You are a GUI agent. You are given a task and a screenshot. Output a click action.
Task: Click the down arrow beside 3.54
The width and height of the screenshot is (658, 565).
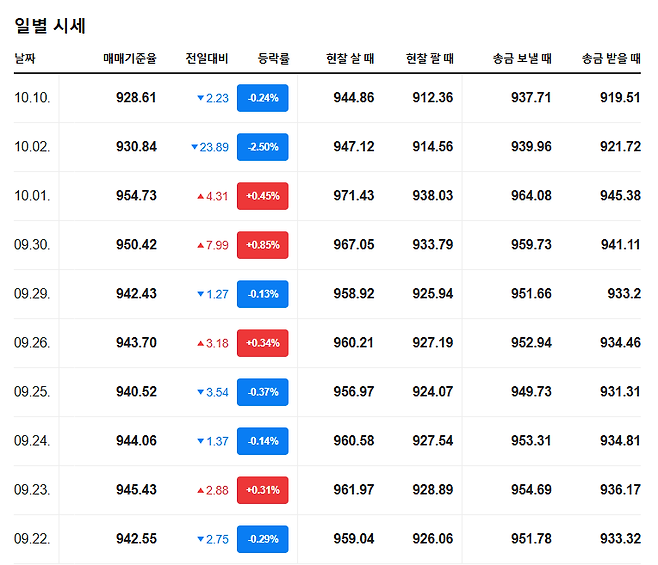201,392
